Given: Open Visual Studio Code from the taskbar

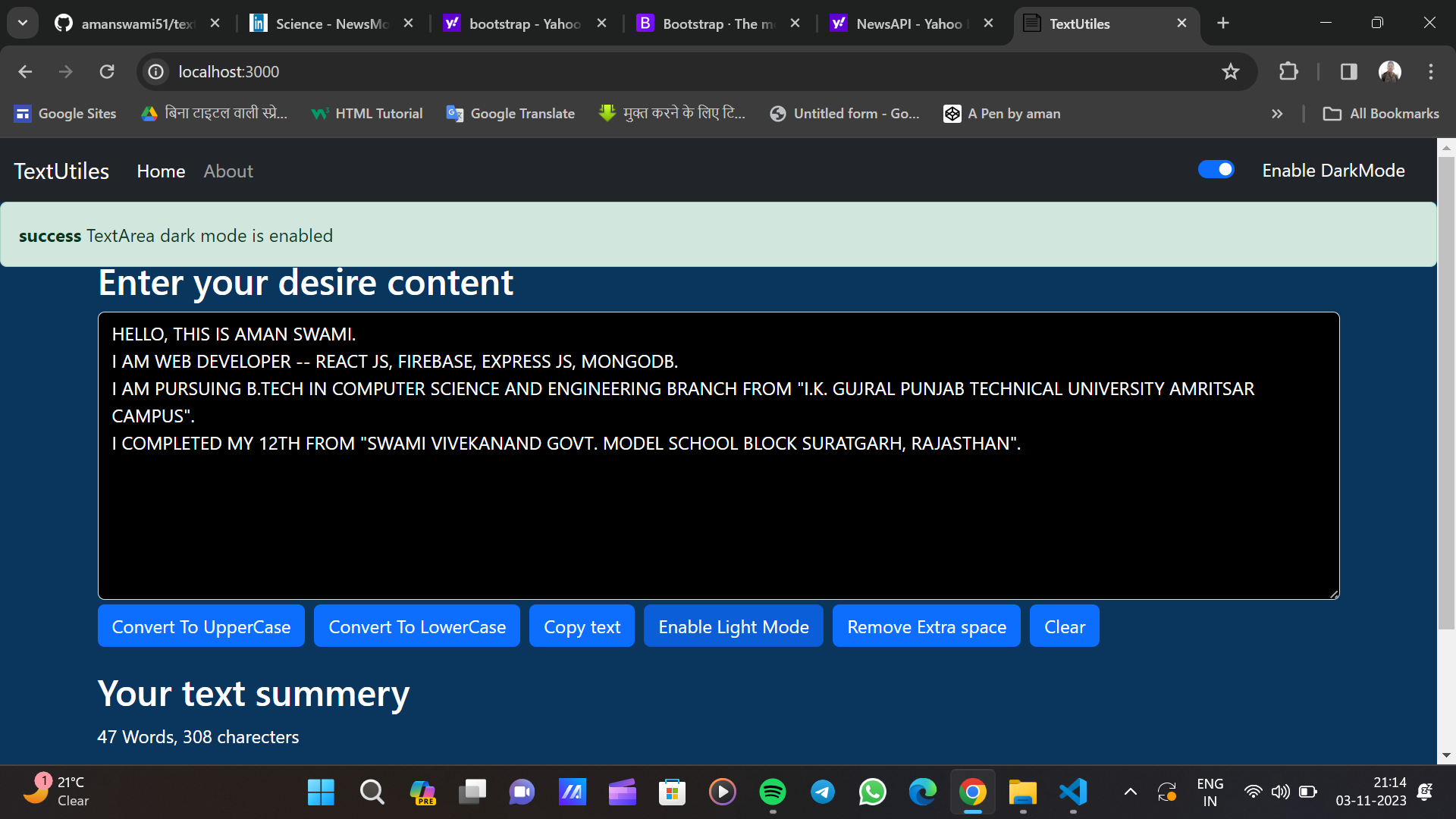Looking at the screenshot, I should pos(1073,792).
